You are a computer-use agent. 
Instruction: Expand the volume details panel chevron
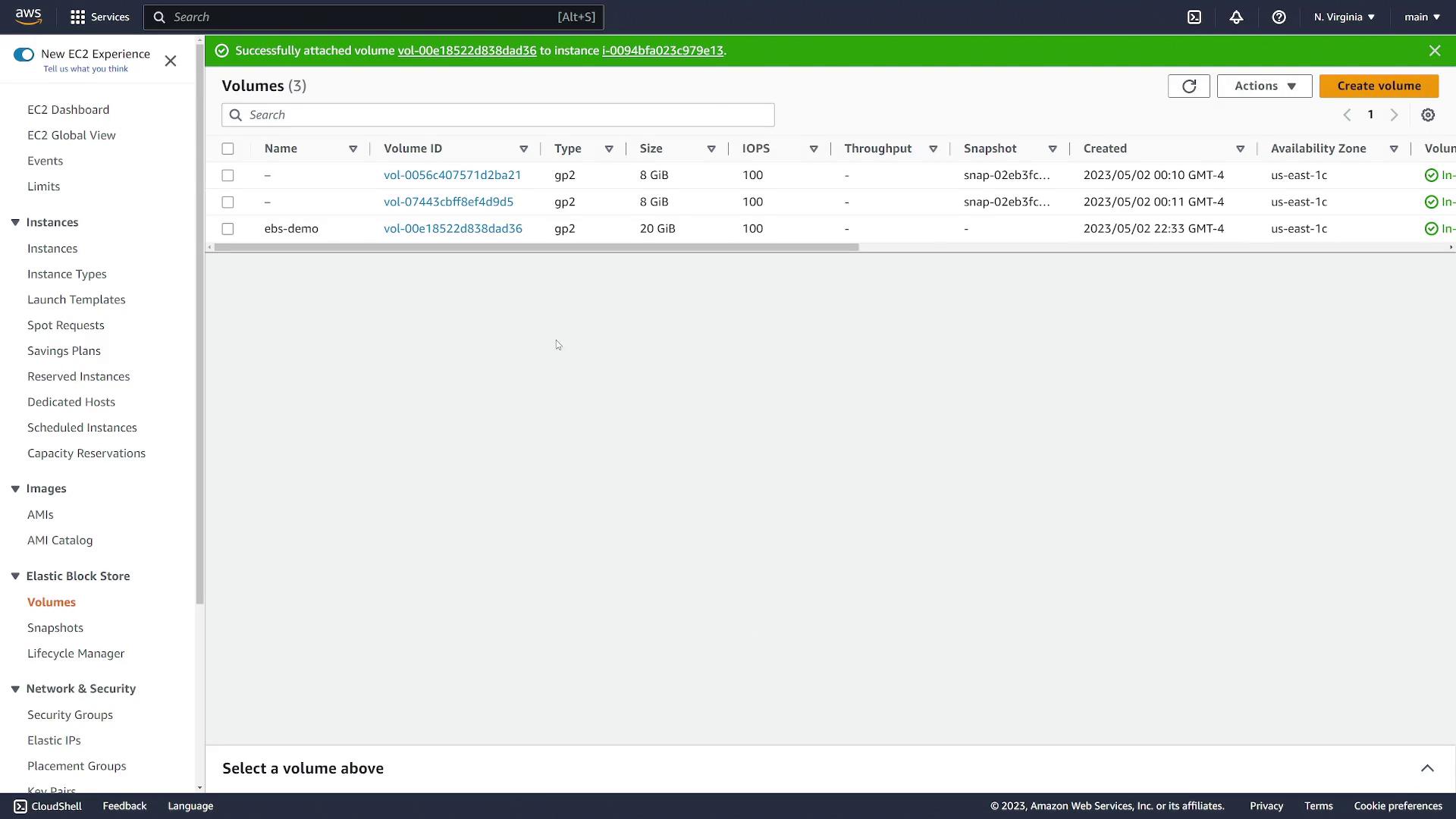(x=1427, y=768)
